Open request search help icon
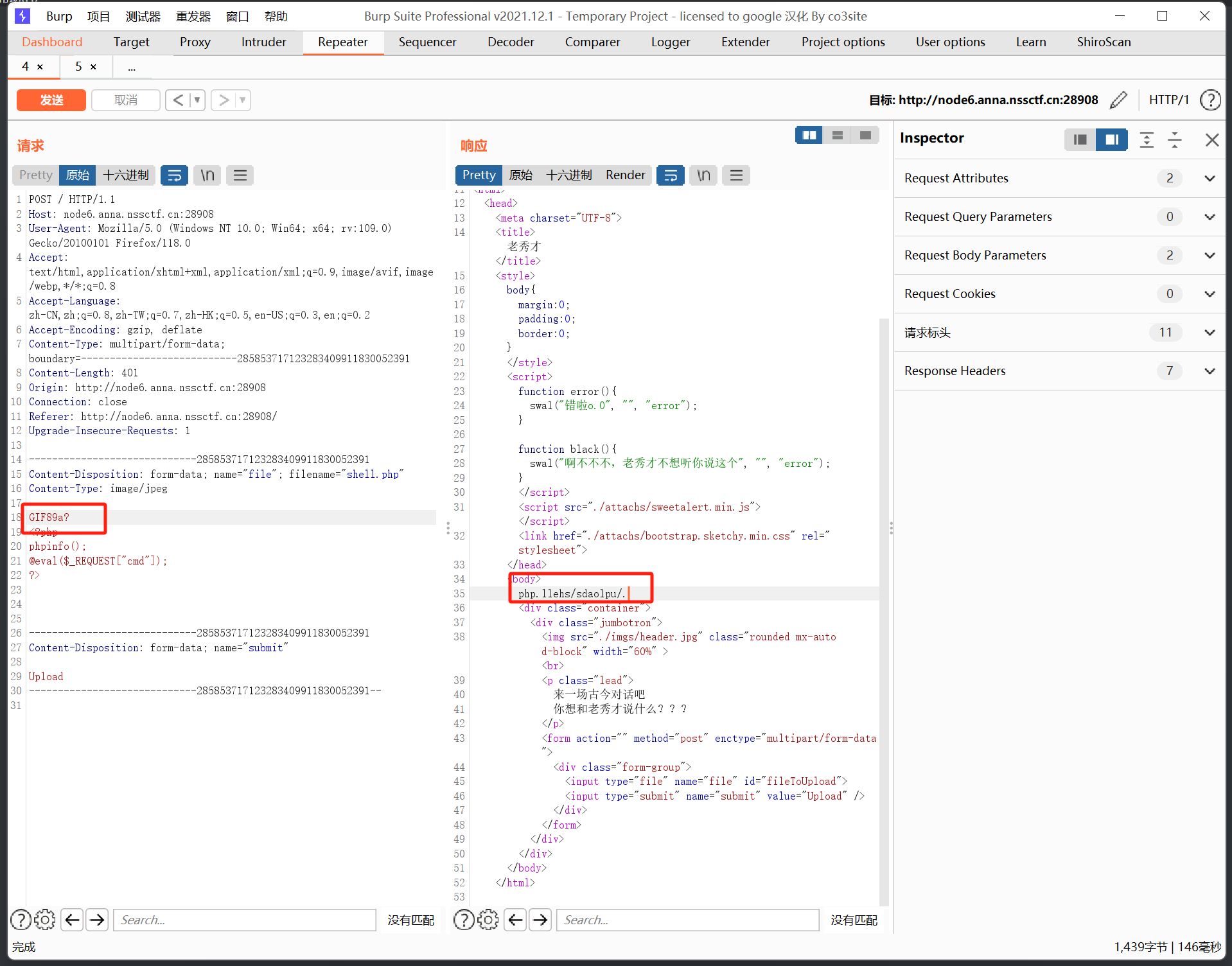The width and height of the screenshot is (1232, 966). pos(21,920)
